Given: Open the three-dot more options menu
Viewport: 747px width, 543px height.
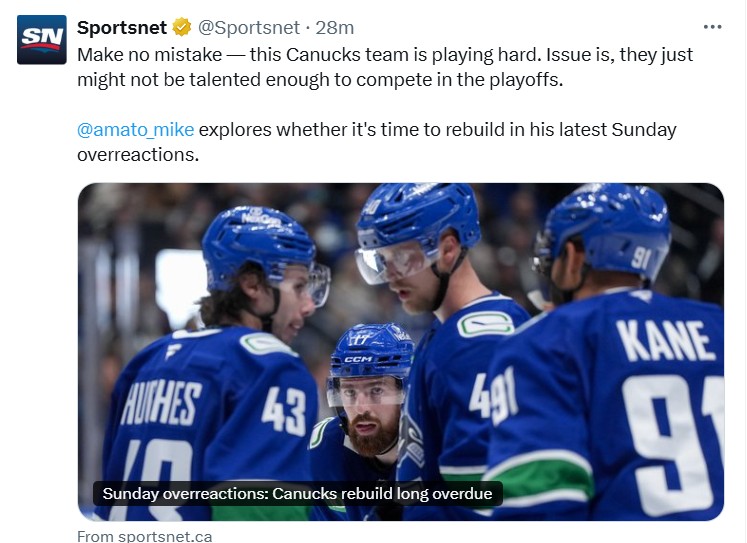Looking at the screenshot, I should click(x=712, y=27).
